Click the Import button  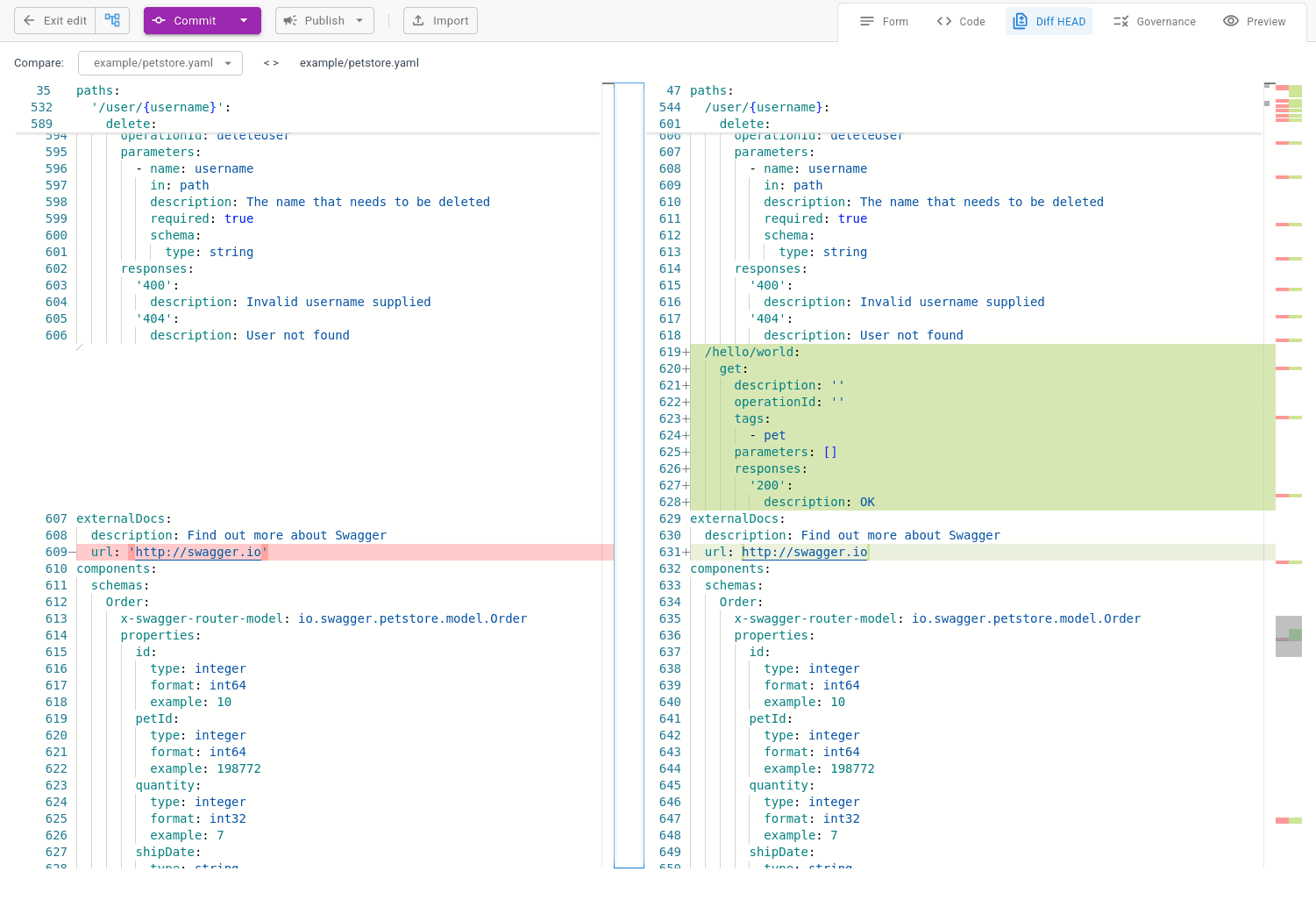pos(440,20)
